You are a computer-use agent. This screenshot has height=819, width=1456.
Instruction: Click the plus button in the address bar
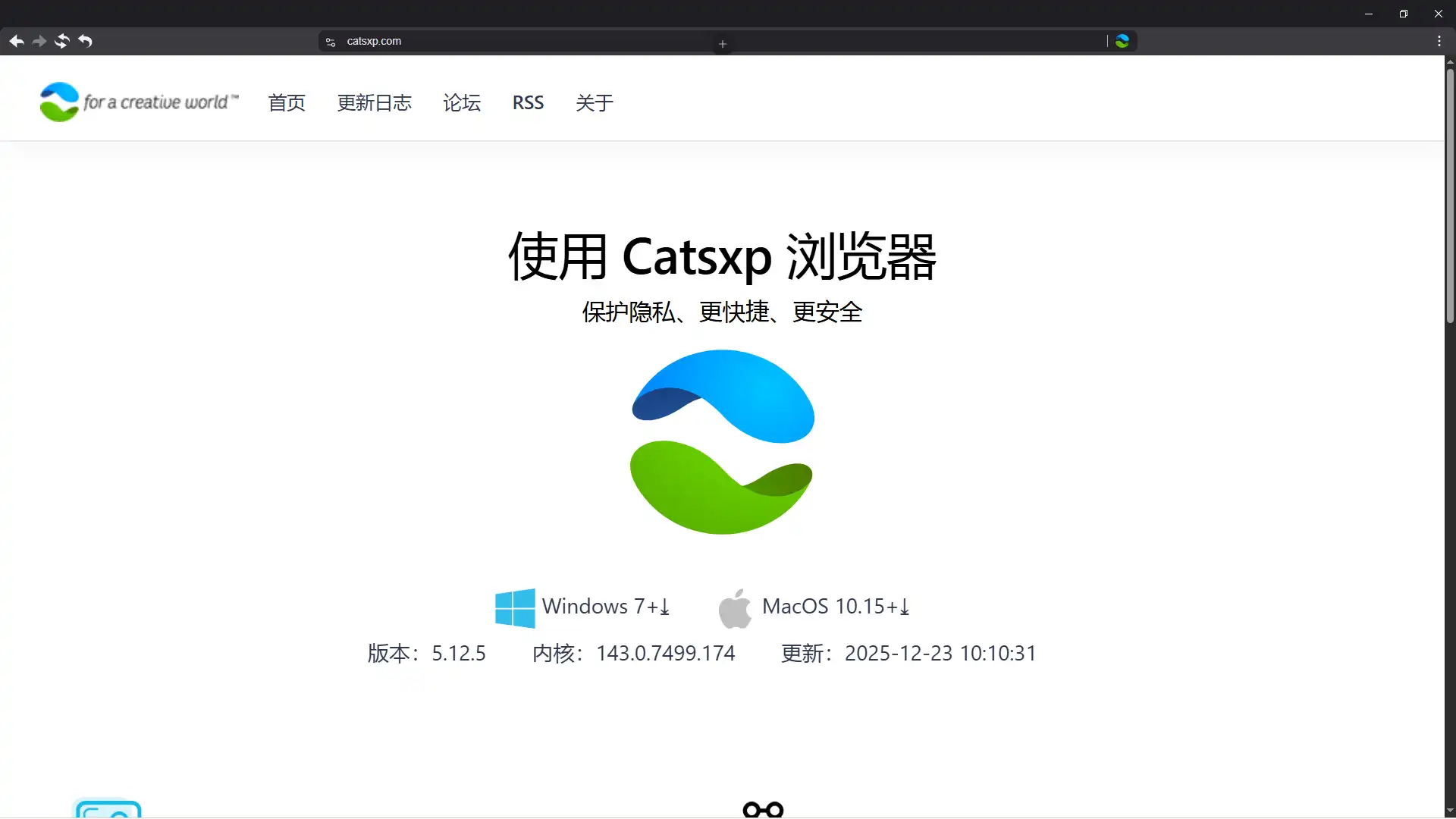(x=722, y=44)
